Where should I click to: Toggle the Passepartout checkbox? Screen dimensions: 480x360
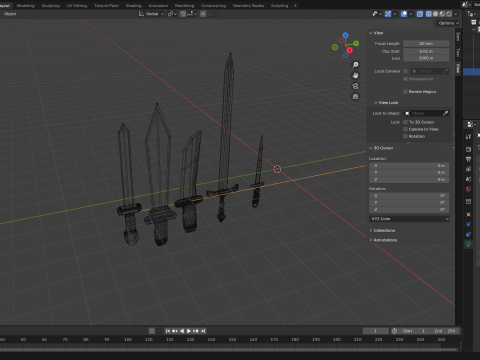tap(405, 79)
